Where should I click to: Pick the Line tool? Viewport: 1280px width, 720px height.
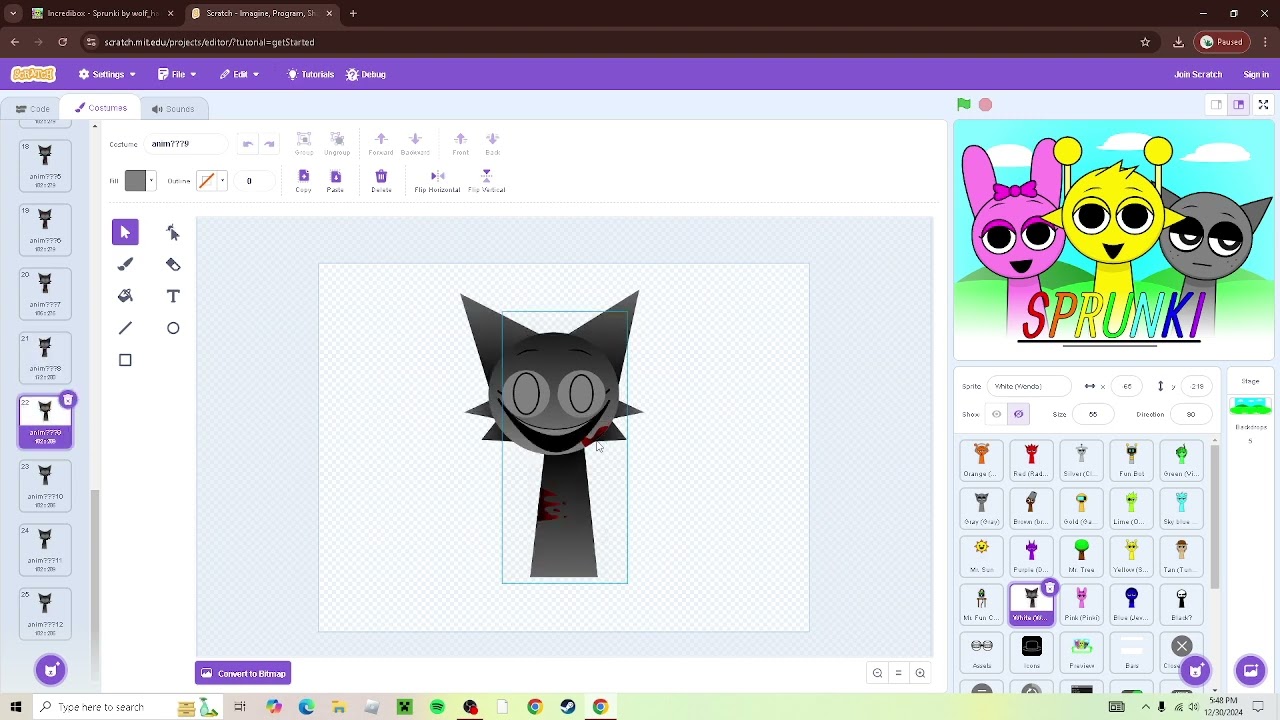(125, 328)
